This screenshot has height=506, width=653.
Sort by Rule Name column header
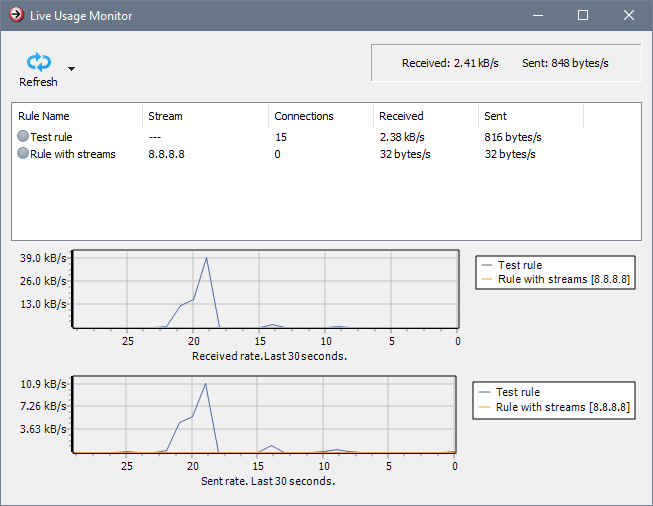coord(43,116)
